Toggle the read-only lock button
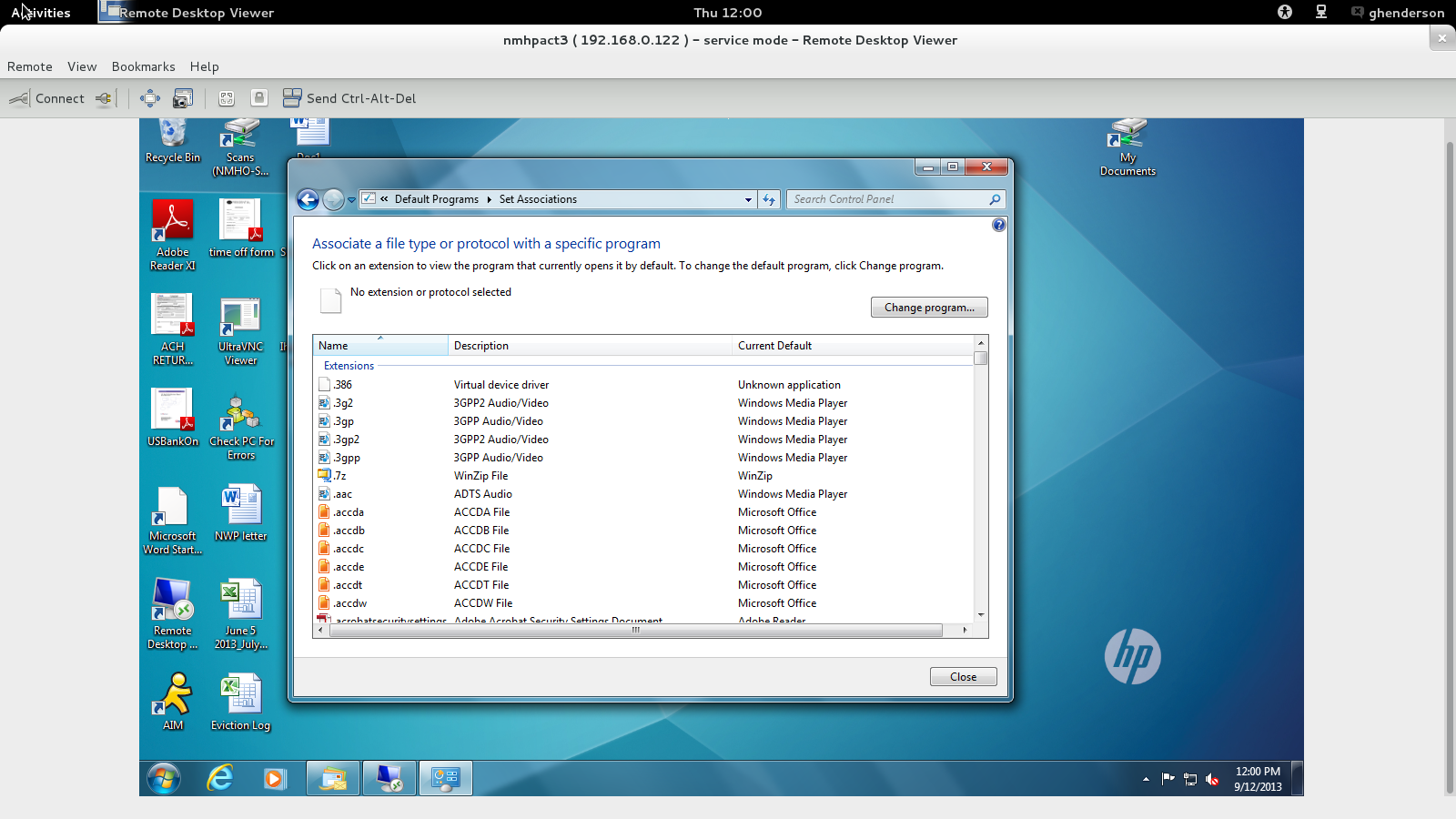The height and width of the screenshot is (819, 1456). [x=259, y=98]
